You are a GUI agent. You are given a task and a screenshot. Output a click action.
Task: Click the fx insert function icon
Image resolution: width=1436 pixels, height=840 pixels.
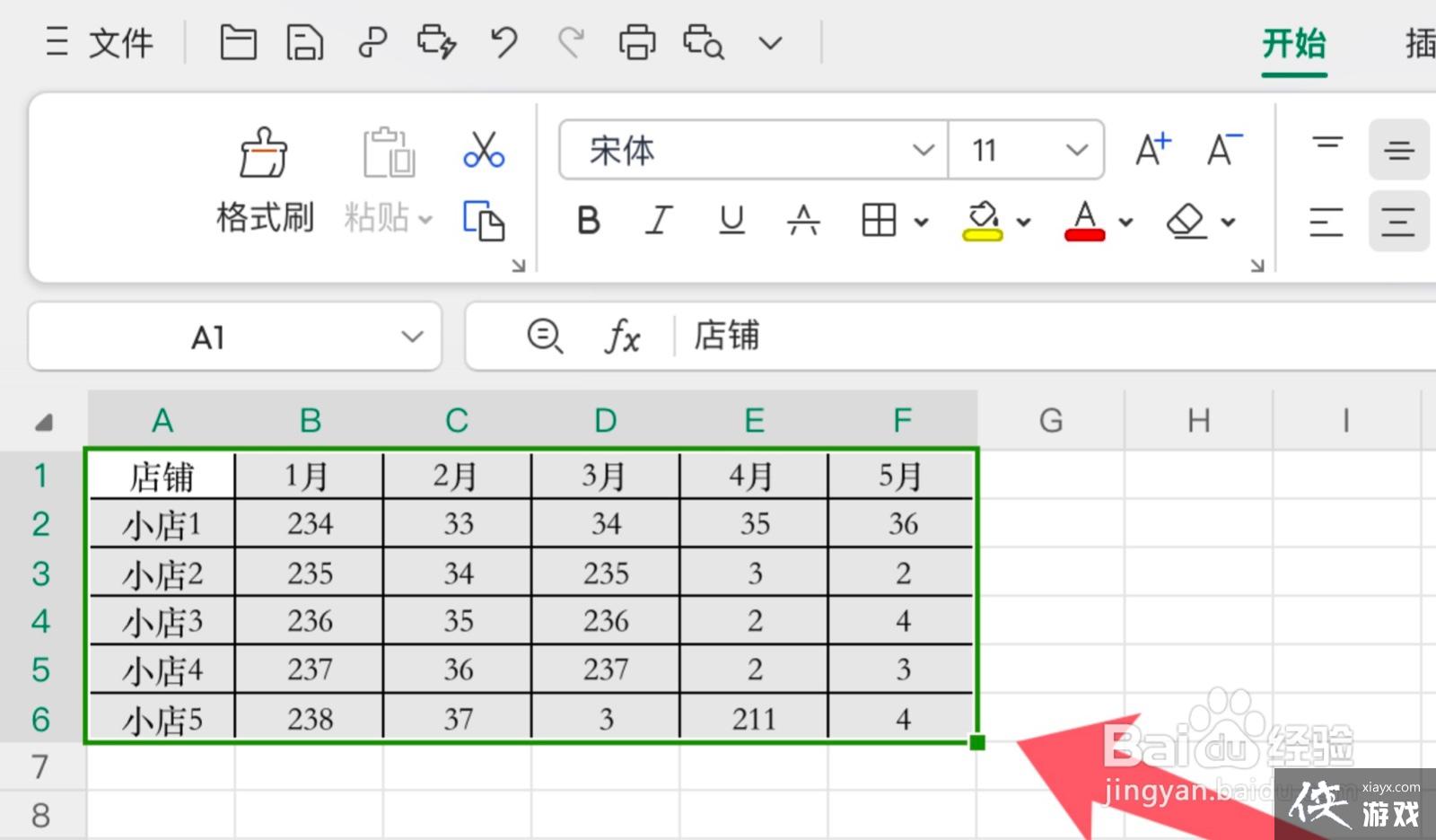tap(622, 337)
